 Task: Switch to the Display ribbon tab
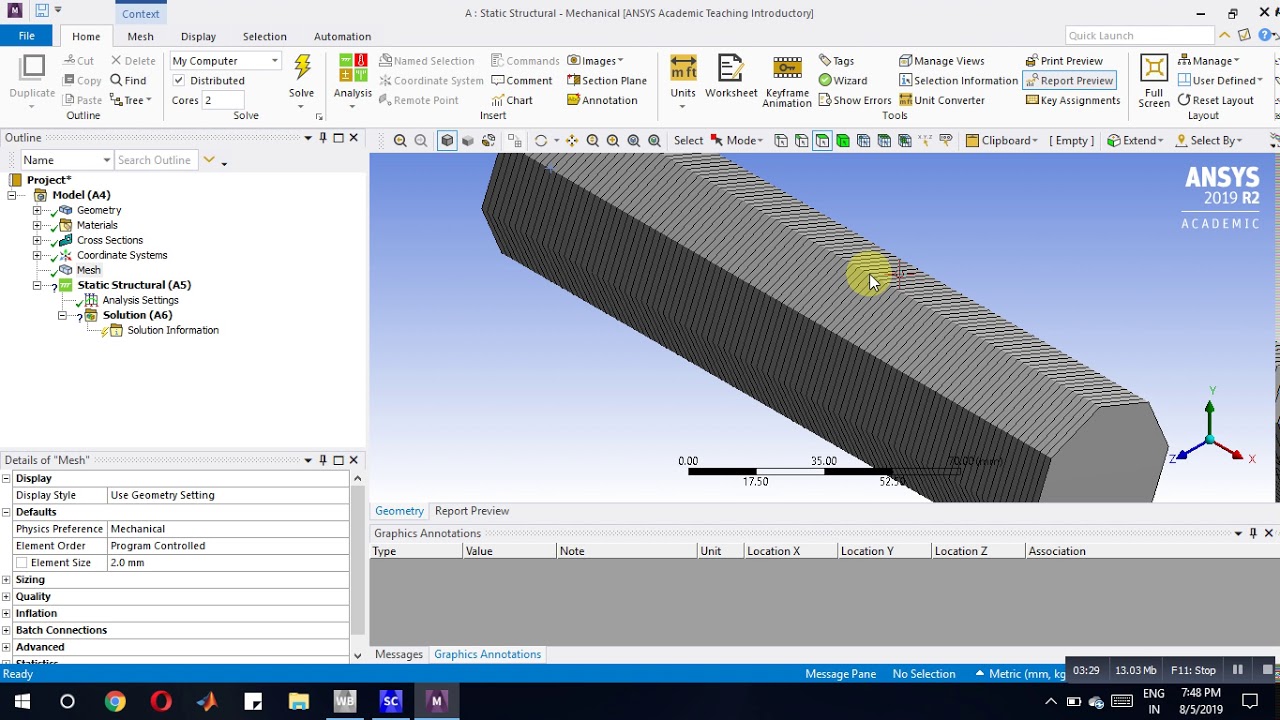(x=198, y=36)
